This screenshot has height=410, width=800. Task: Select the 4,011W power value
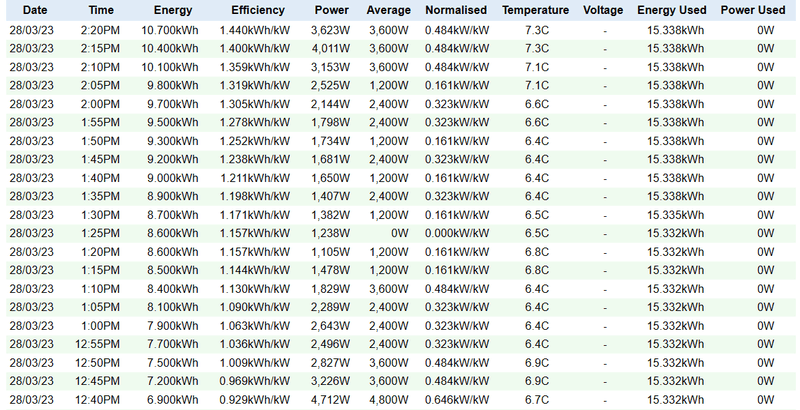tap(330, 49)
